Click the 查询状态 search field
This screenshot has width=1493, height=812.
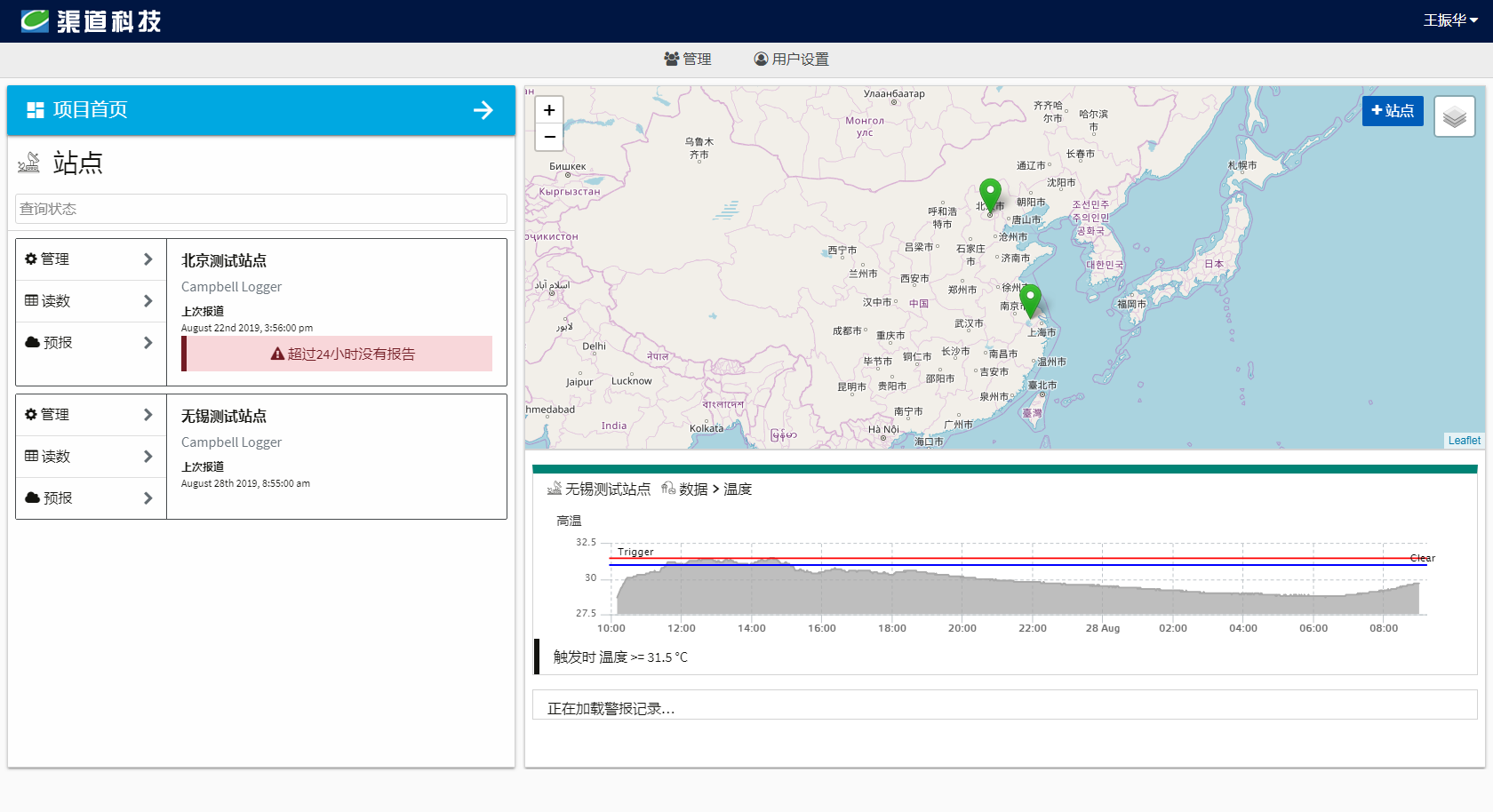(261, 209)
